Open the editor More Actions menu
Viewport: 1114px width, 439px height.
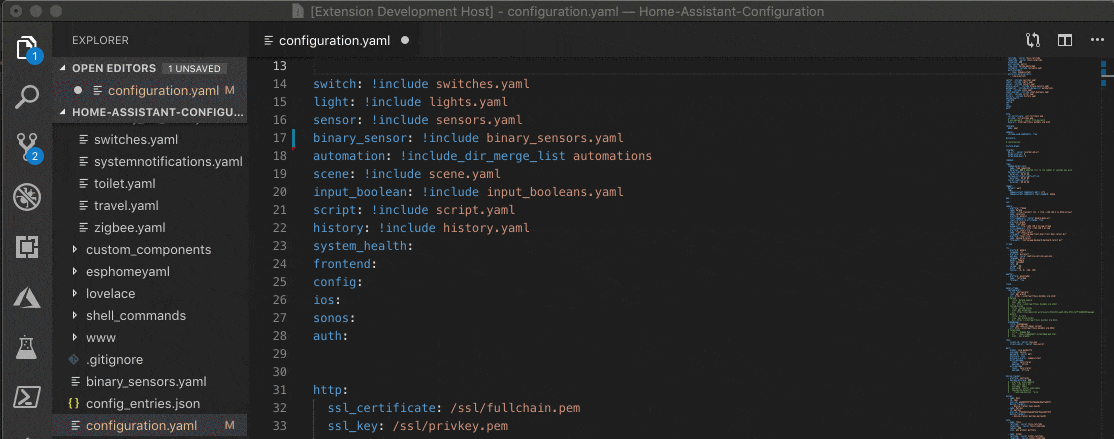[1096, 40]
